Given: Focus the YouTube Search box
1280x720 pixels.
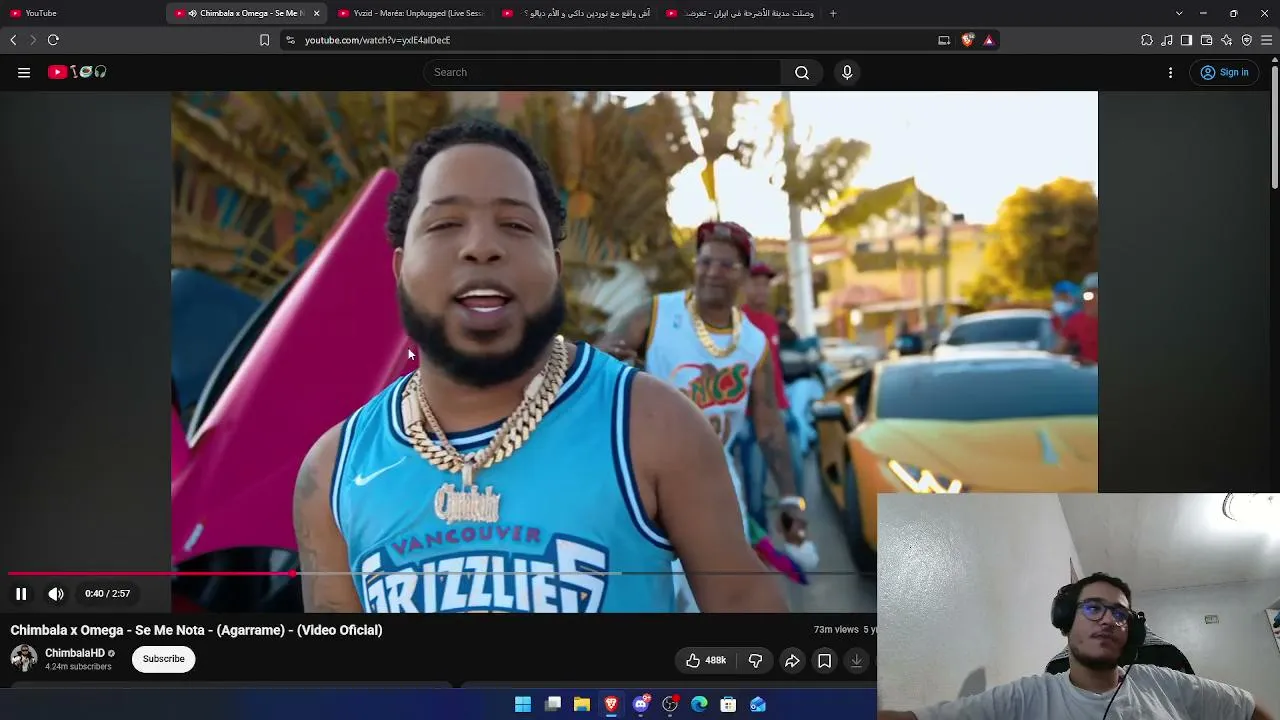Looking at the screenshot, I should tap(603, 72).
